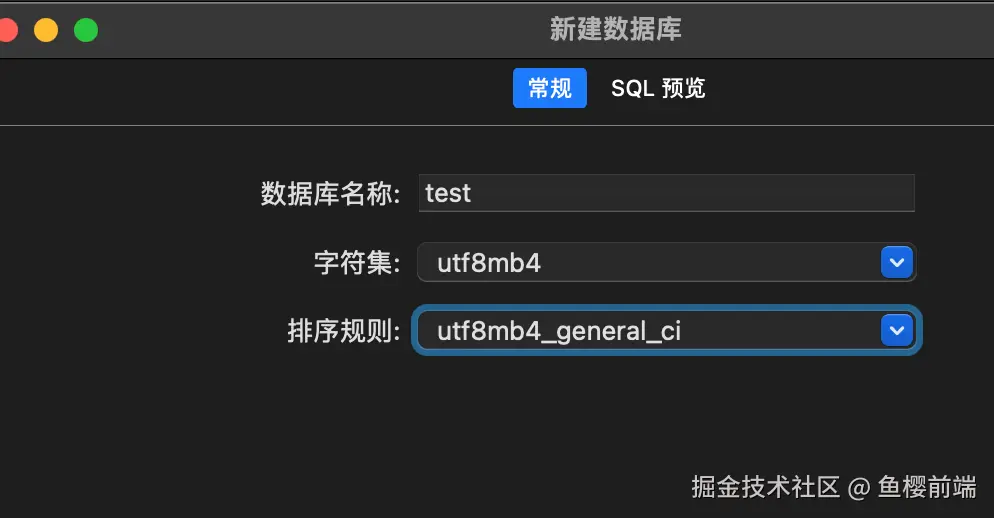Image resolution: width=994 pixels, height=518 pixels.
Task: Minimize window with the yellow button
Action: tap(46, 30)
